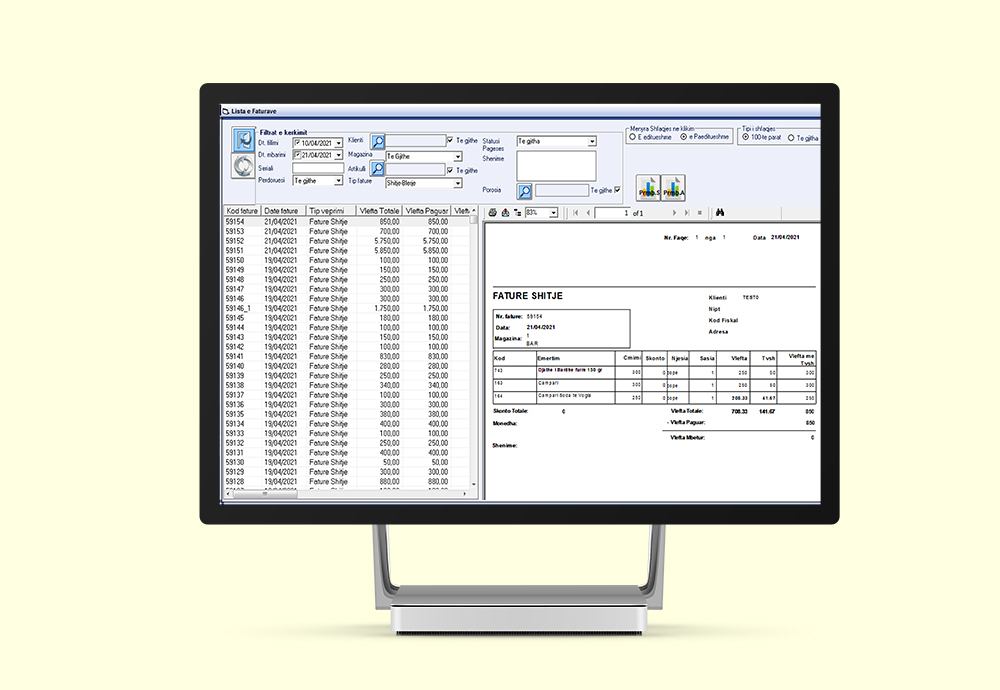Toggle the Te gjithe checkbox beside Porosia
The height and width of the screenshot is (690, 1000).
click(617, 190)
